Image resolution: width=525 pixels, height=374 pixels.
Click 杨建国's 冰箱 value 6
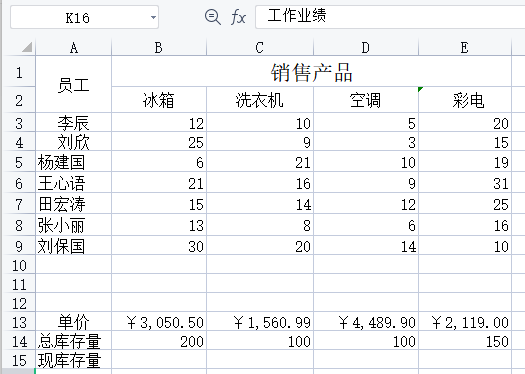159,161
